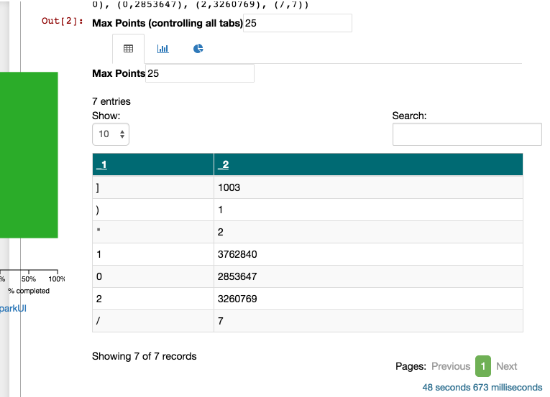This screenshot has height=397, width=550.
Task: Click the green completed progress bar
Action: 29,155
